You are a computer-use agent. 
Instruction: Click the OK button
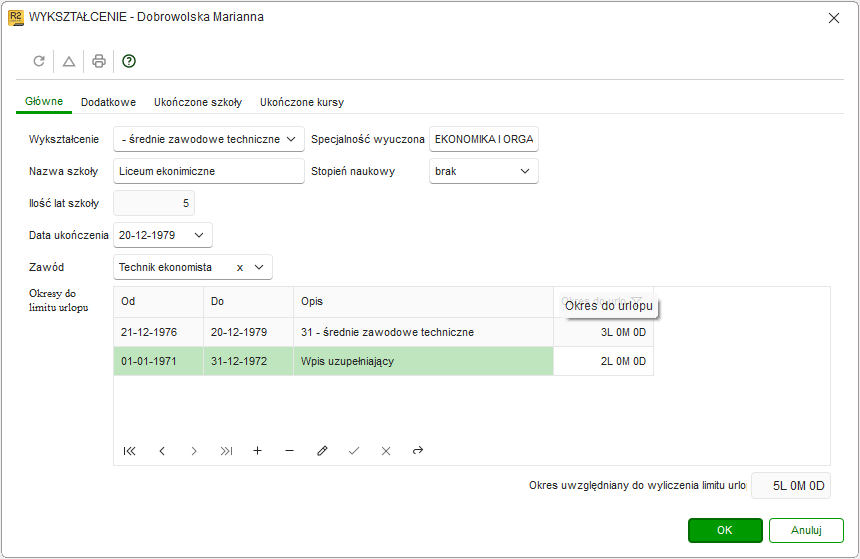(725, 530)
